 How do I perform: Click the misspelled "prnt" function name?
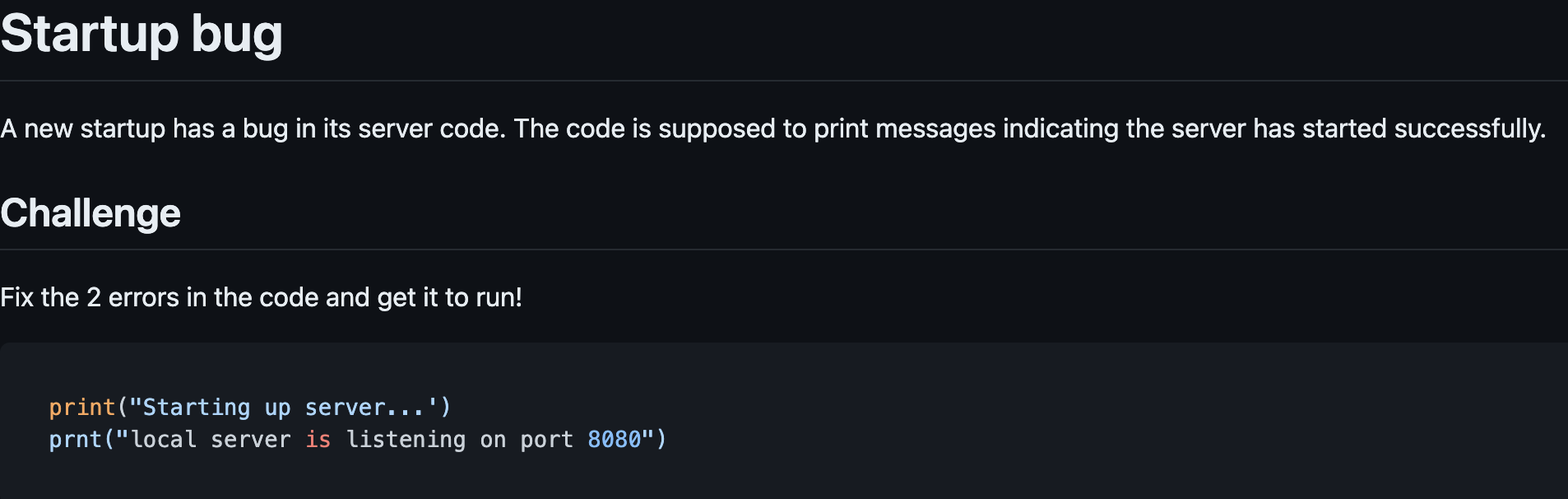(x=75, y=440)
